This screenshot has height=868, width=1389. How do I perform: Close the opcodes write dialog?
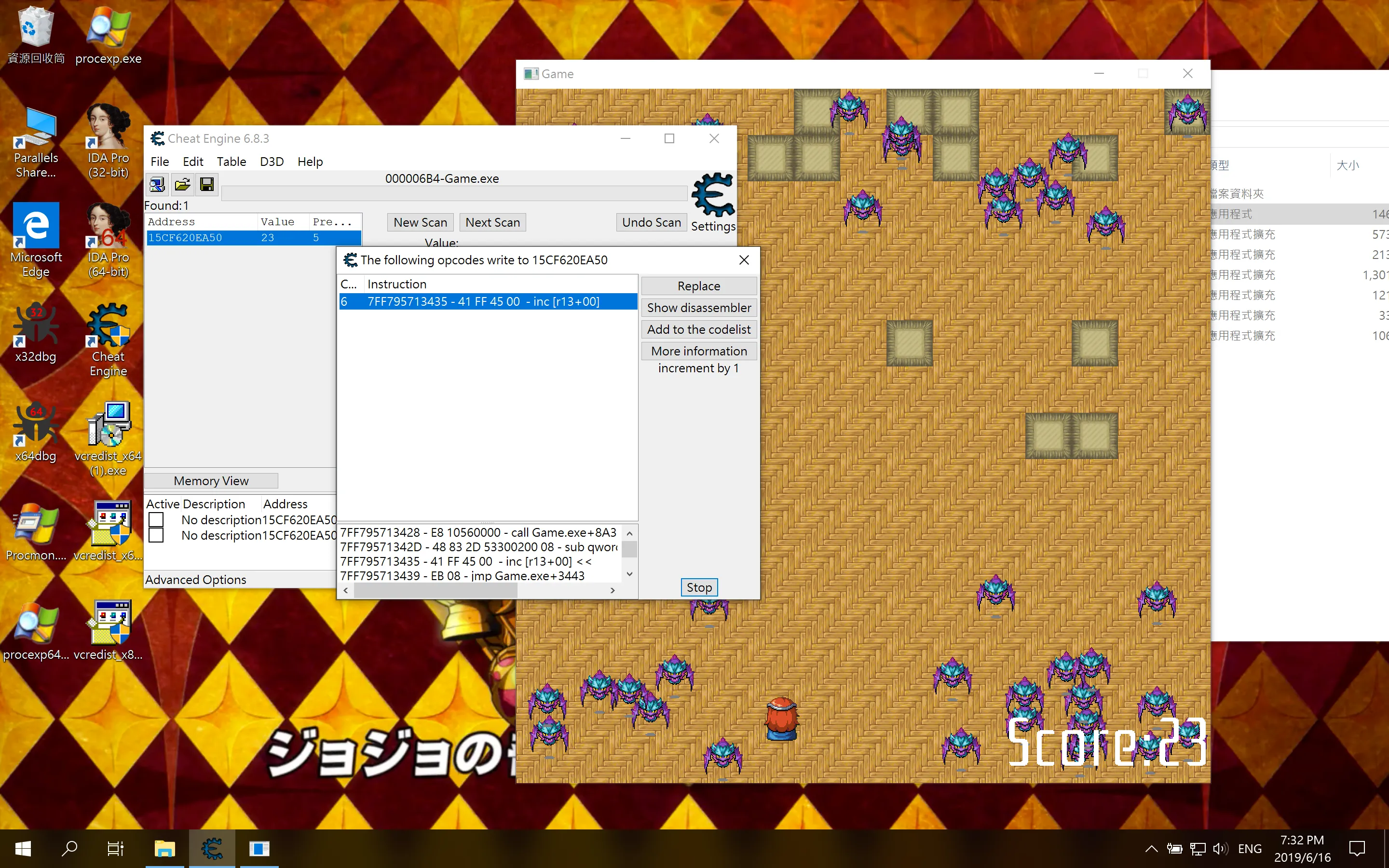point(744,260)
